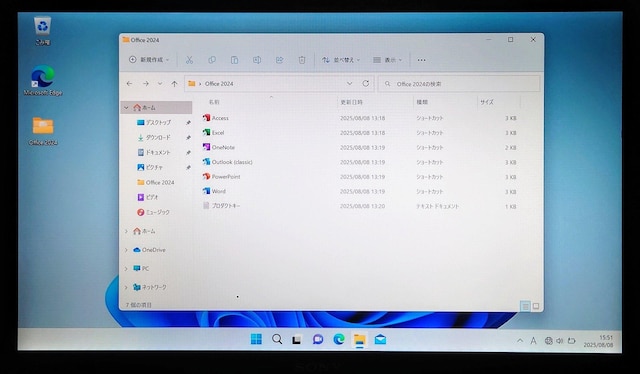Open Chat icon on taskbar
This screenshot has width=640, height=374.
click(318, 339)
